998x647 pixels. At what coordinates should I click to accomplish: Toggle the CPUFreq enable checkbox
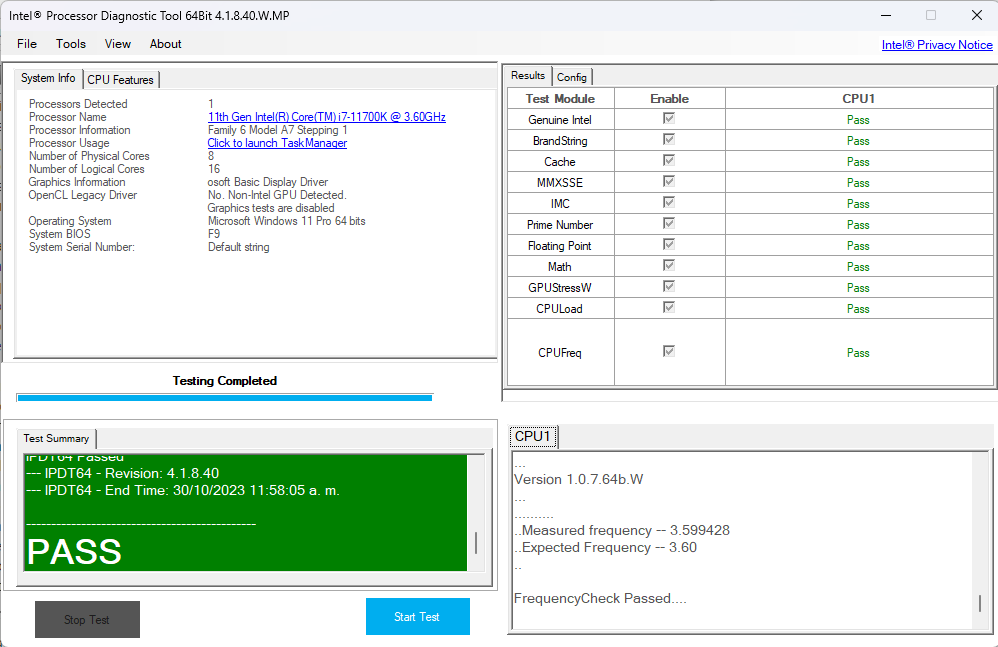669,352
